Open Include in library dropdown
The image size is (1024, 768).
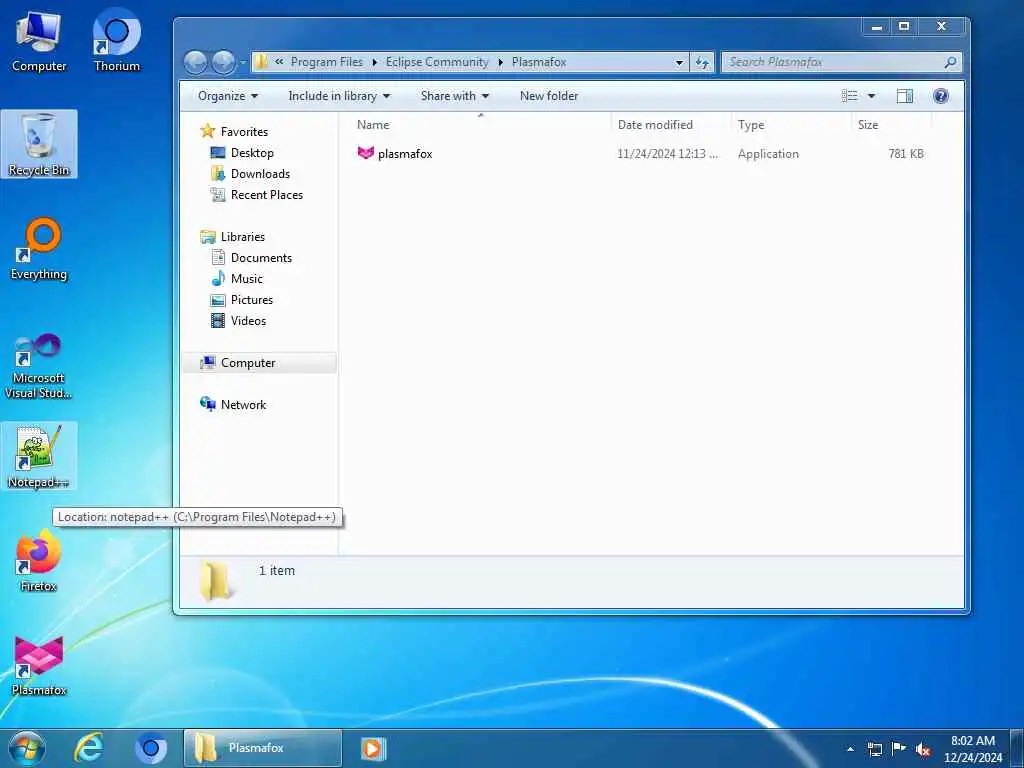[x=339, y=96]
